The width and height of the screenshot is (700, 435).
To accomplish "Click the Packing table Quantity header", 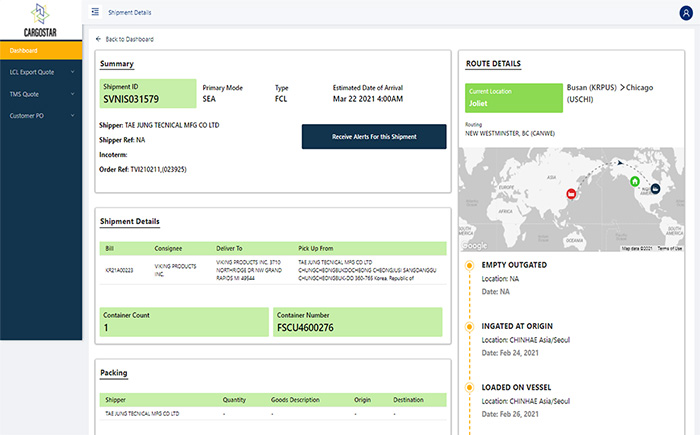I will (234, 400).
